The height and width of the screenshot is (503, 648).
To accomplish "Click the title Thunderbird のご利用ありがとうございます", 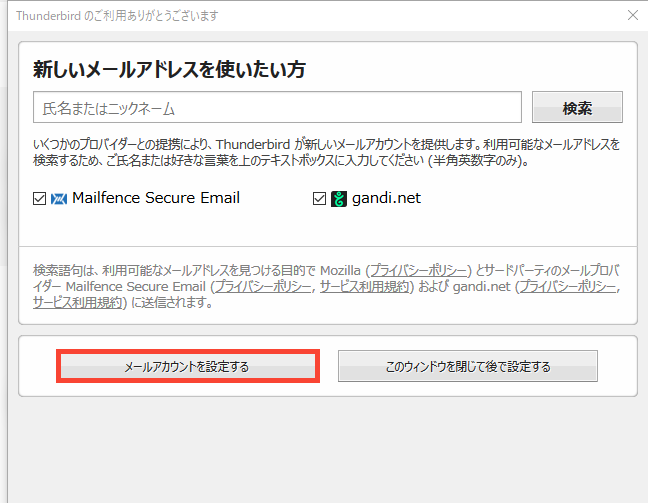I will [x=117, y=16].
